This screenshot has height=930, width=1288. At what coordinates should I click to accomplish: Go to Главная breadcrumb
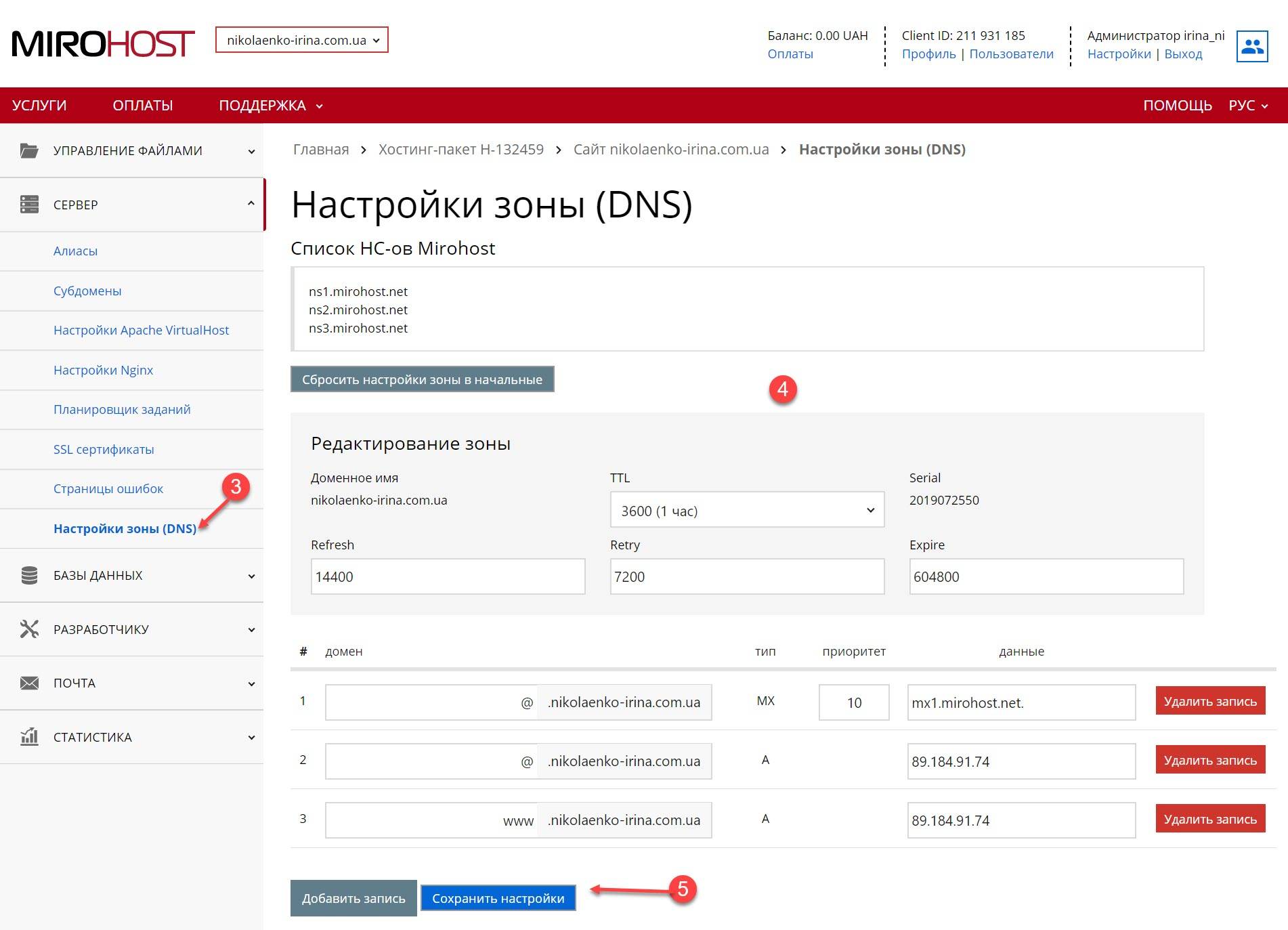[321, 150]
